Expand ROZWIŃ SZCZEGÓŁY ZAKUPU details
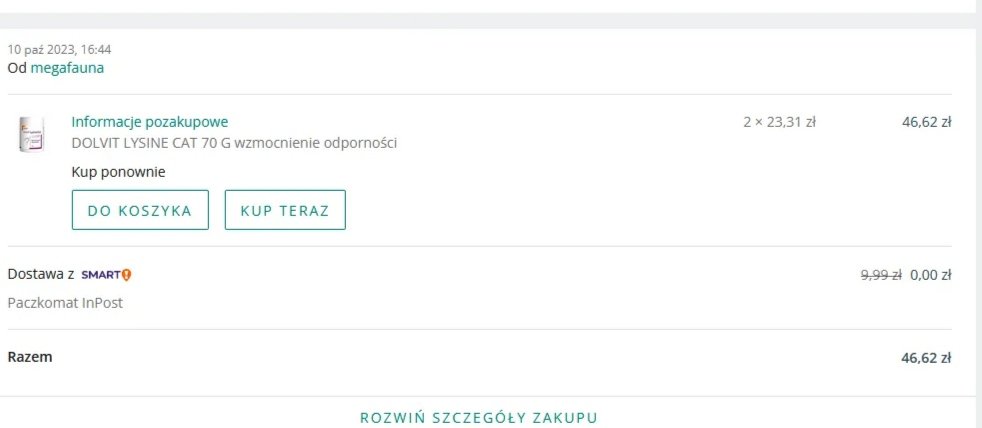The height and width of the screenshot is (428, 982). coord(478,418)
